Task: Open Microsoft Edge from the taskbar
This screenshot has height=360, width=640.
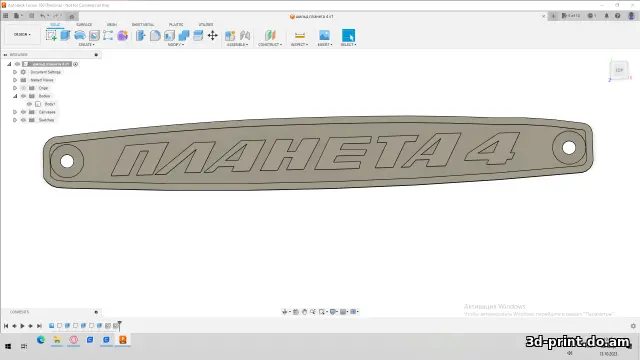Action: point(40,340)
